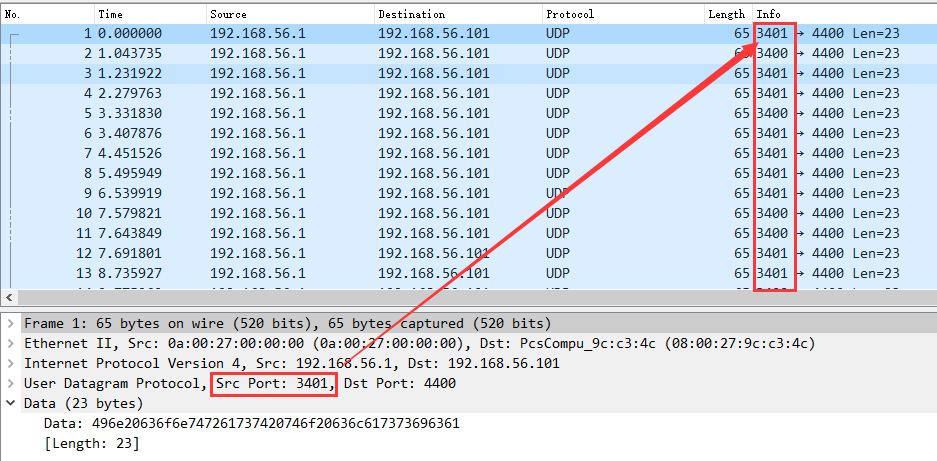Expand the User Datagram Protocol node
The image size is (937, 461).
click(x=11, y=383)
